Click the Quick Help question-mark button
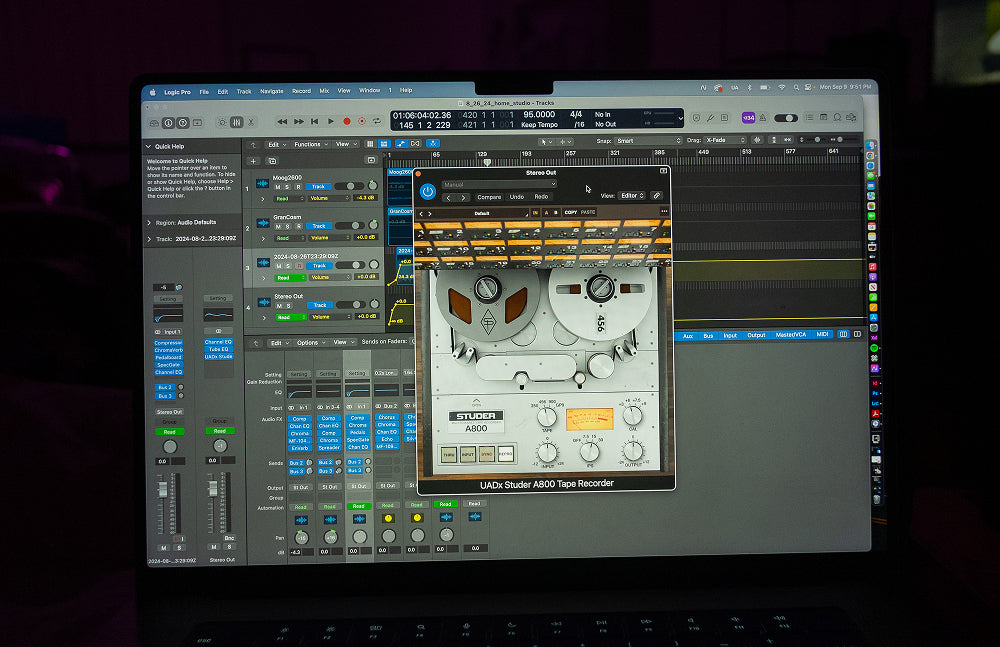1000x647 pixels. point(183,123)
